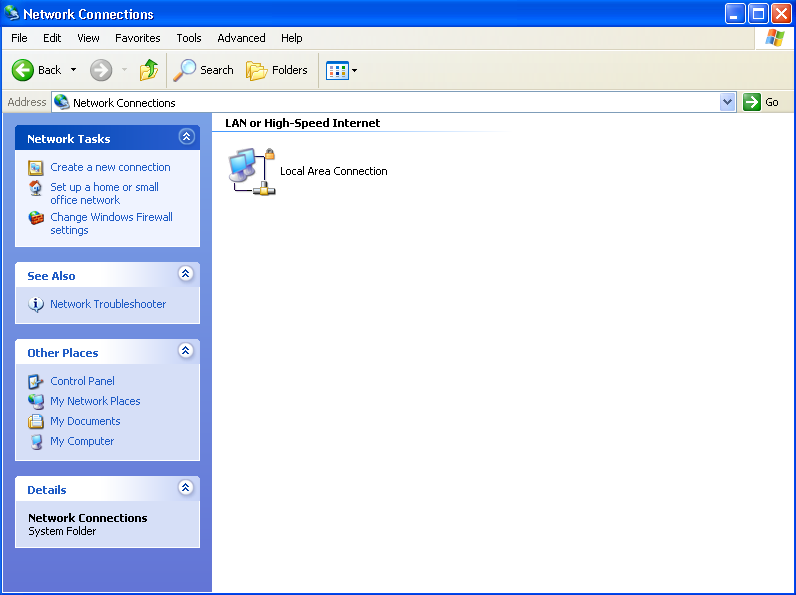The image size is (796, 595).
Task: Open the Favorites menu
Action: pos(138,38)
